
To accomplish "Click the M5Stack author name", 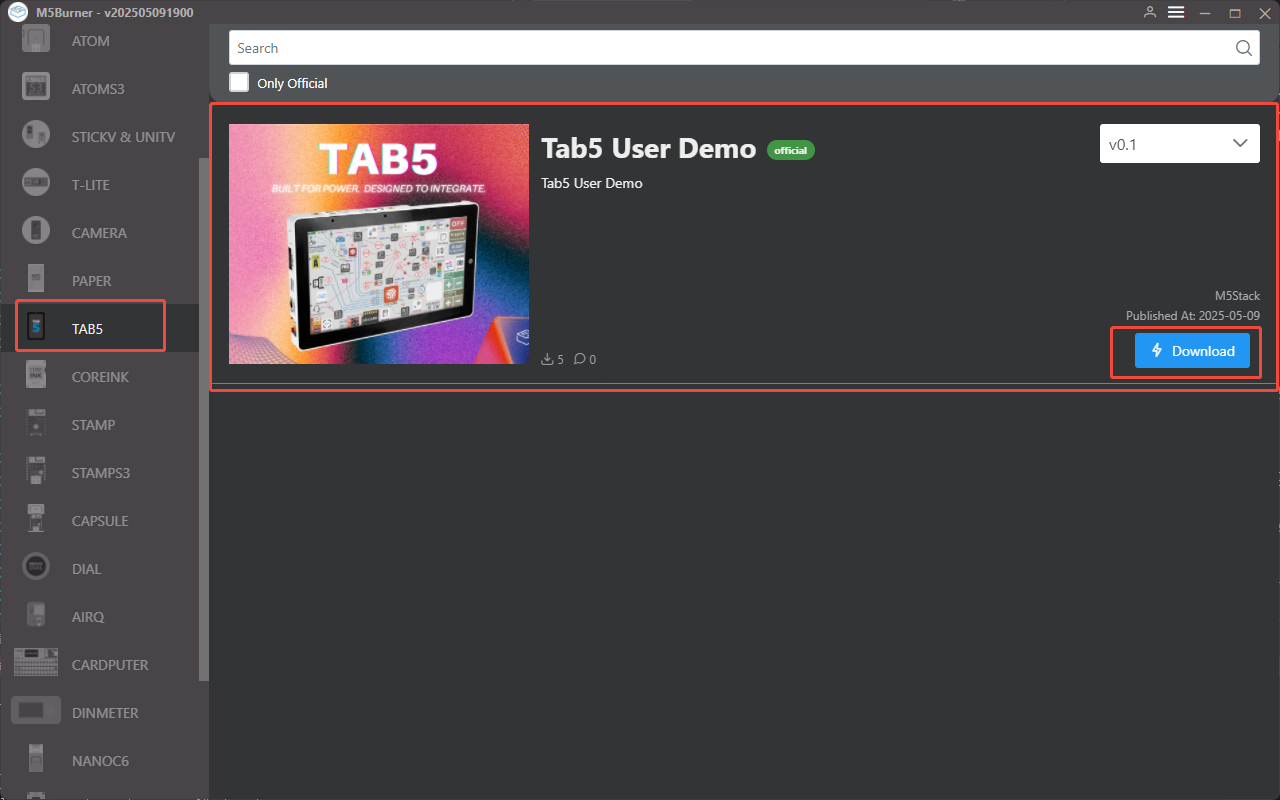I will point(1237,296).
